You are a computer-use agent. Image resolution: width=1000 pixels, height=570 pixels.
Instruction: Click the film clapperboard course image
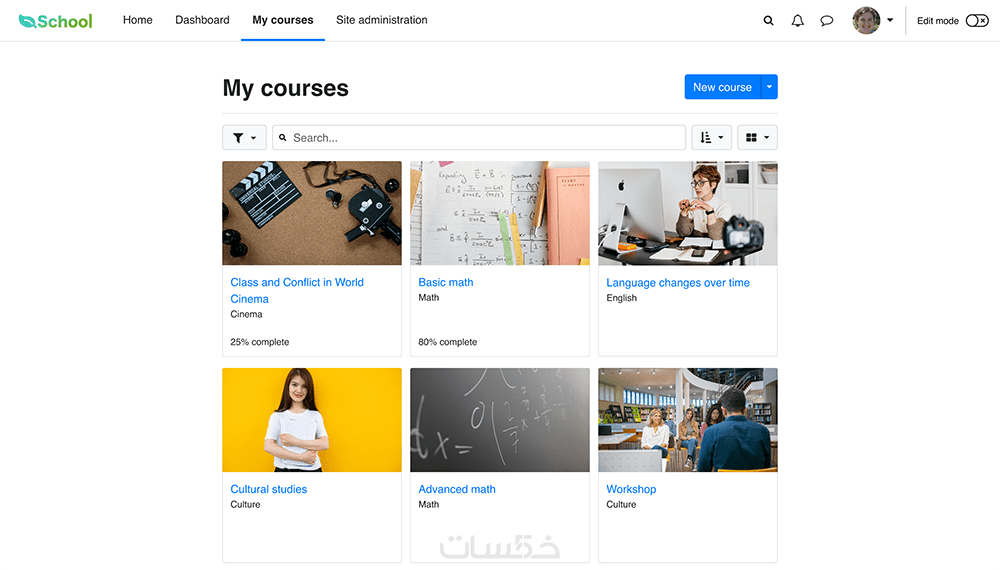(x=312, y=213)
